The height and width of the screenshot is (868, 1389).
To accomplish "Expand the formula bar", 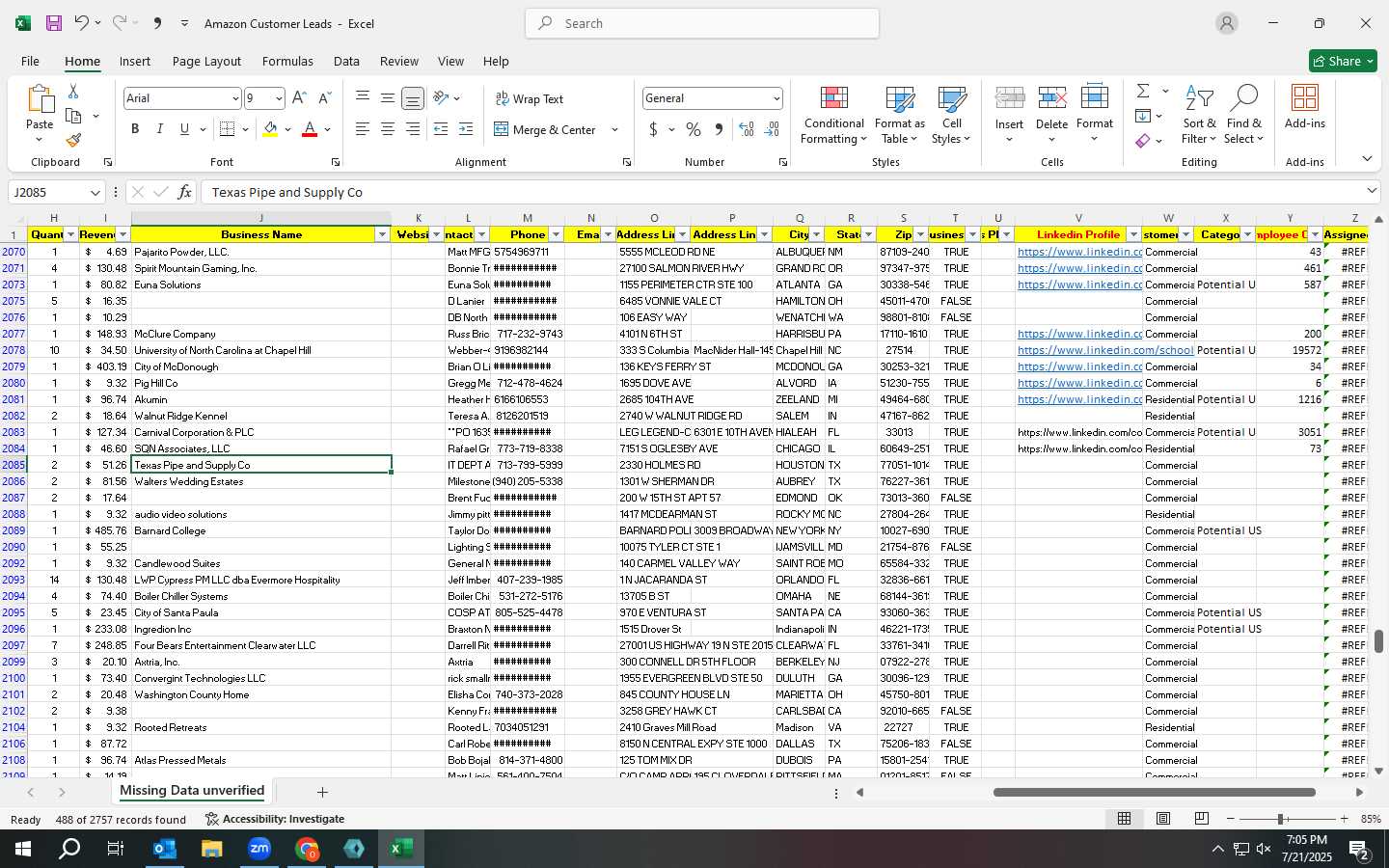I will point(1372,191).
